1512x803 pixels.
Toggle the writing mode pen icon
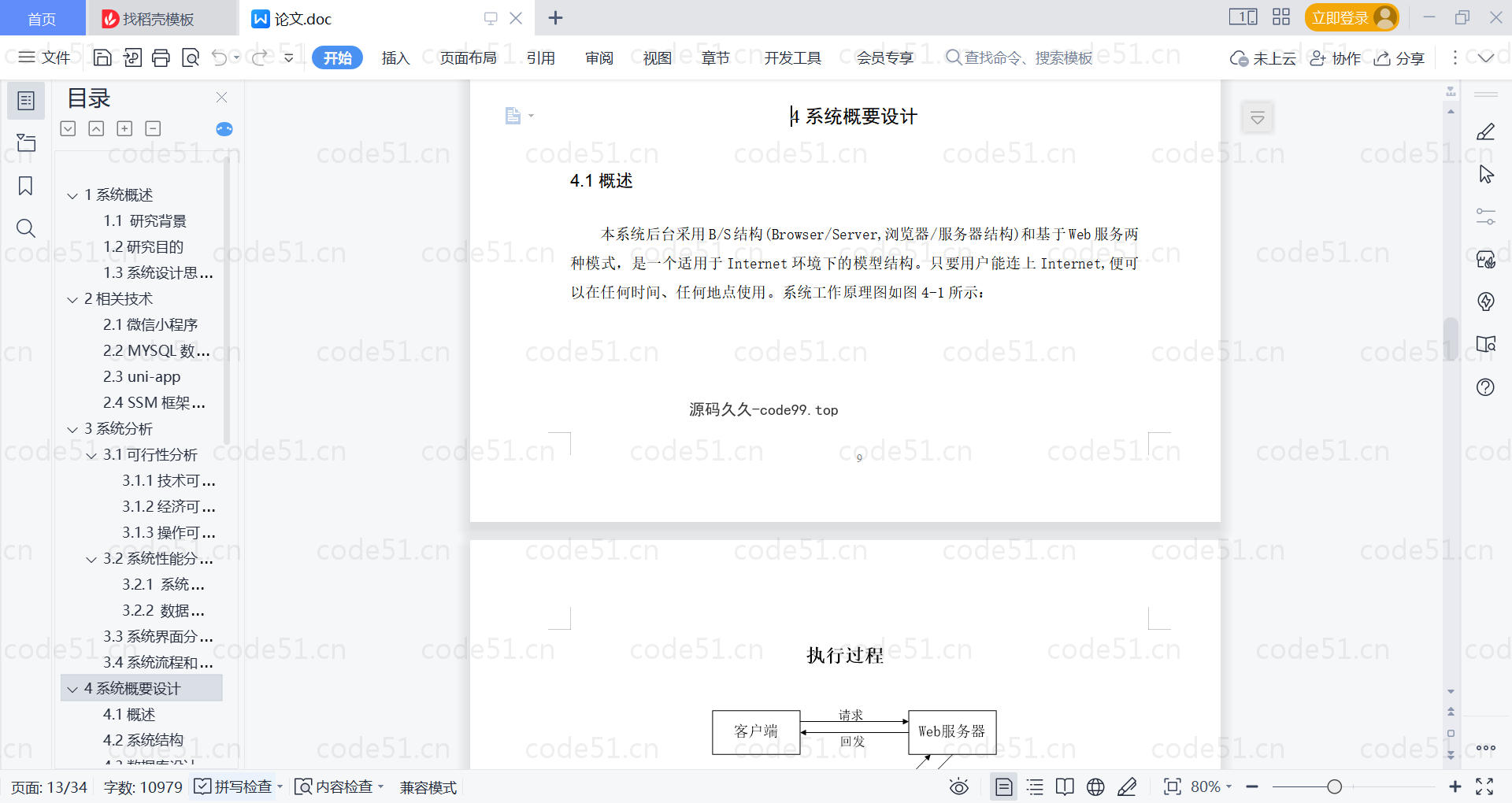point(1127,786)
